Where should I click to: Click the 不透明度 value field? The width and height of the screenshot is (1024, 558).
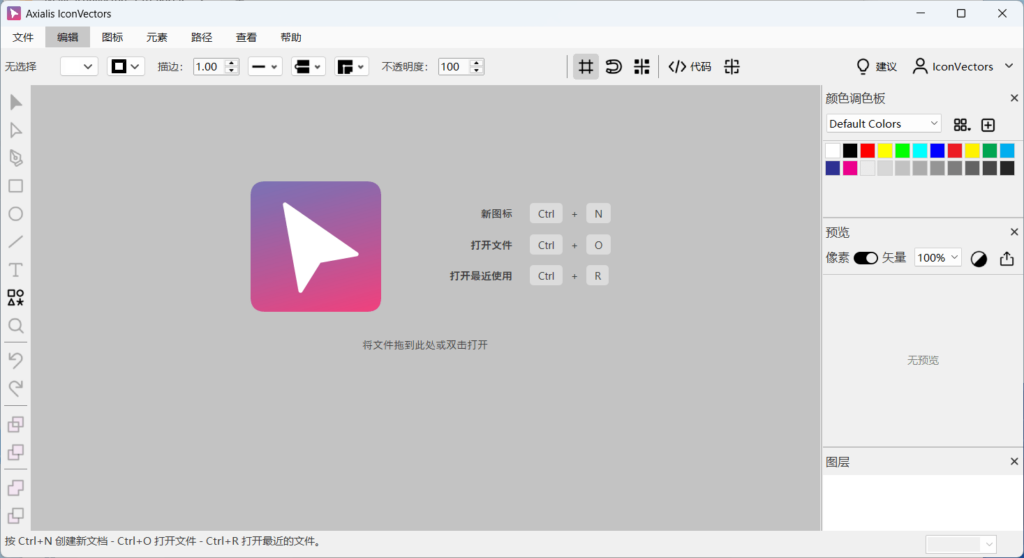pyautogui.click(x=453, y=67)
